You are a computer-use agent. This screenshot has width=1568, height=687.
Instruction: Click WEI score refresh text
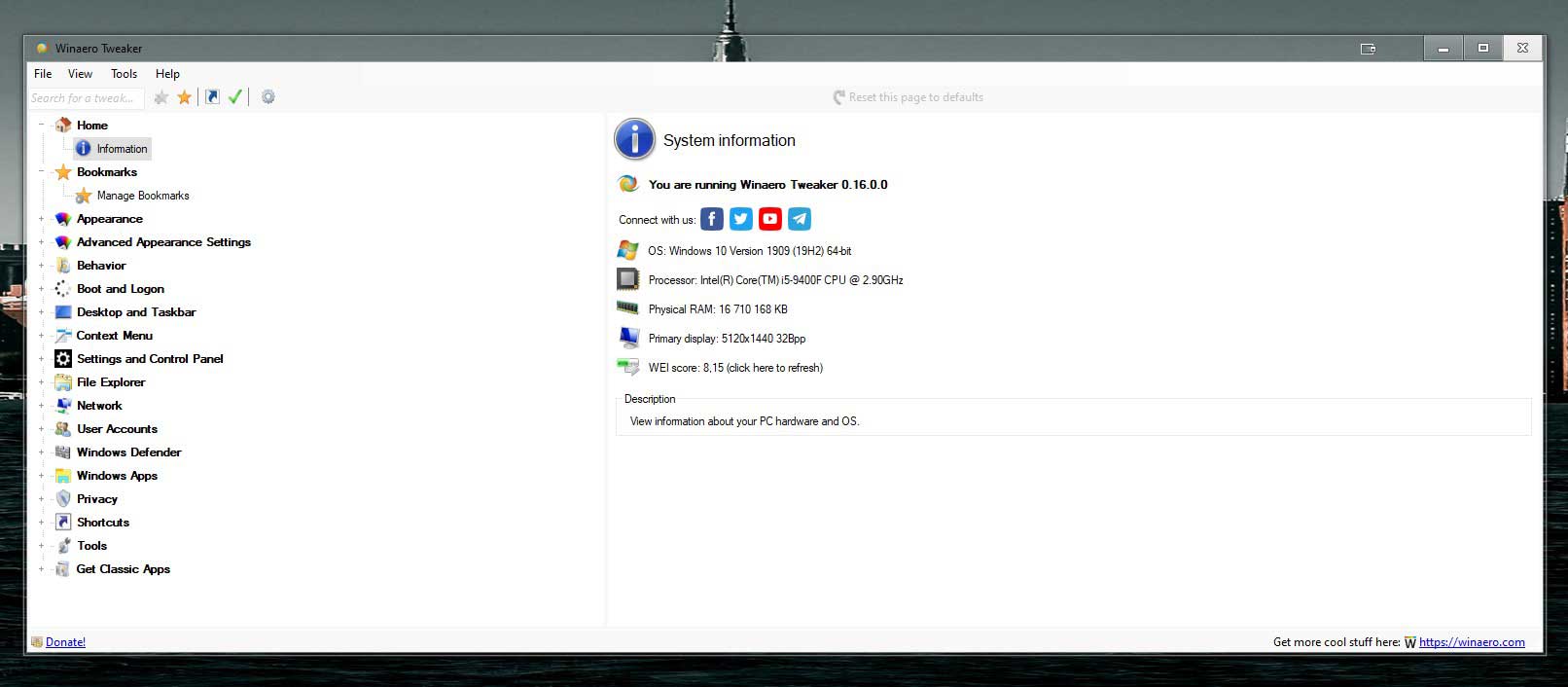(x=735, y=368)
